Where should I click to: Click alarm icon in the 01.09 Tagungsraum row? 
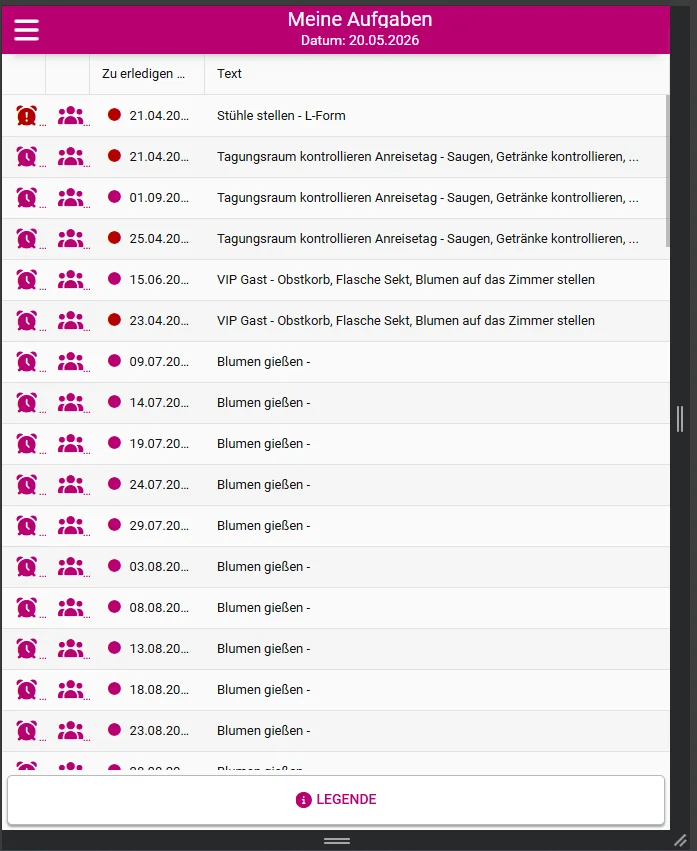pos(27,198)
